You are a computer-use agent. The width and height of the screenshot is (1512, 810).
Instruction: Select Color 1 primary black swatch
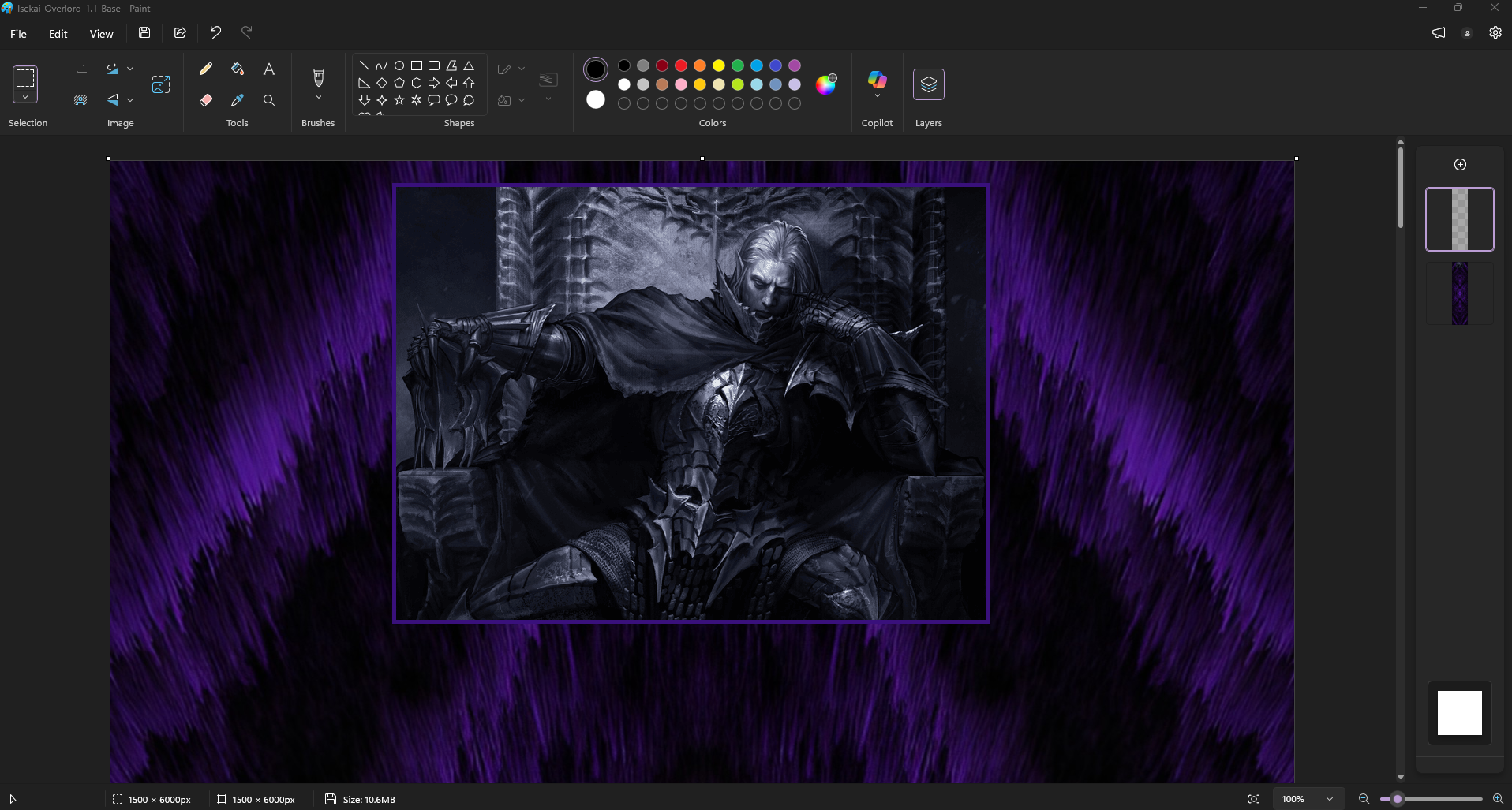coord(596,69)
